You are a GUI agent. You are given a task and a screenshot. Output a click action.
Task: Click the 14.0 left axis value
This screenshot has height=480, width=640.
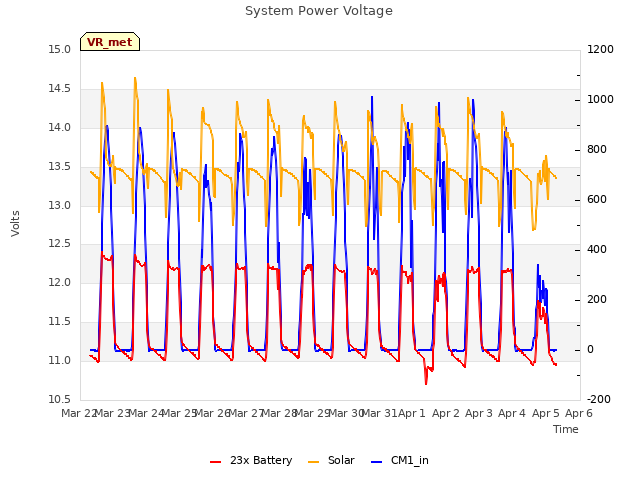[x=59, y=128]
